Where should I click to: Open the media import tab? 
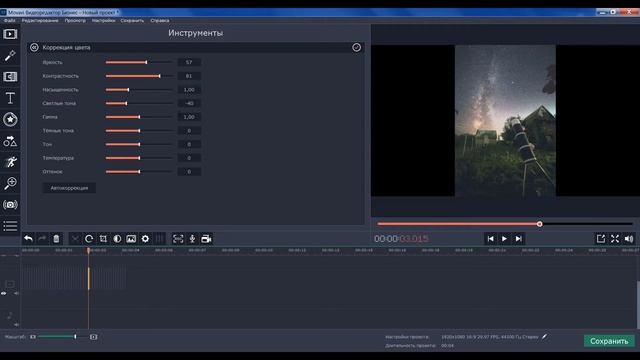10,34
